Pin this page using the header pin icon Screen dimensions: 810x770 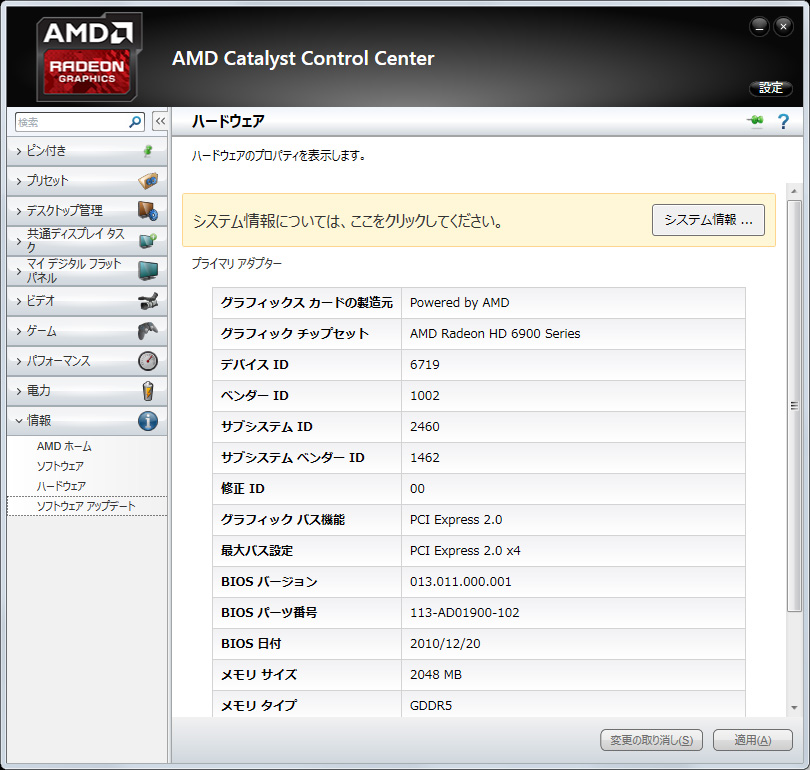coord(755,121)
